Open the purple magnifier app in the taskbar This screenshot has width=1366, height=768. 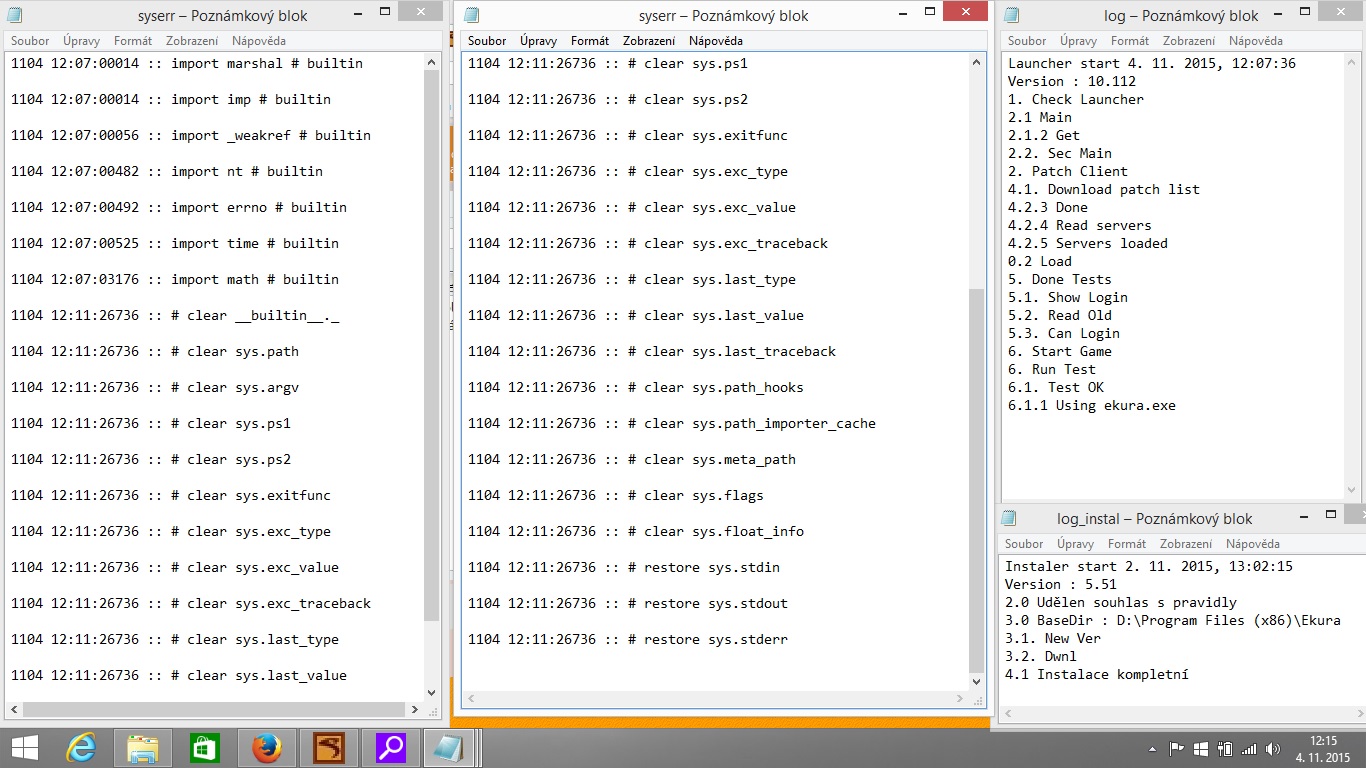(390, 747)
